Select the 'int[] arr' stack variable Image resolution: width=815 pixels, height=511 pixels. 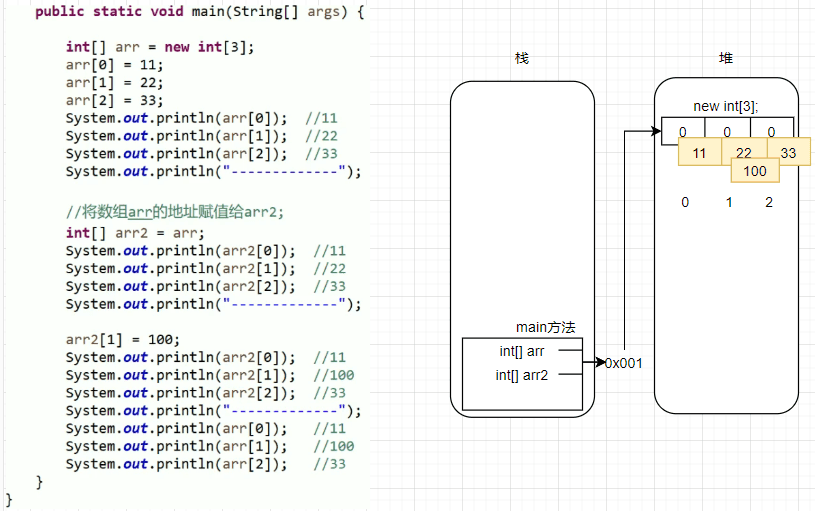tap(522, 351)
